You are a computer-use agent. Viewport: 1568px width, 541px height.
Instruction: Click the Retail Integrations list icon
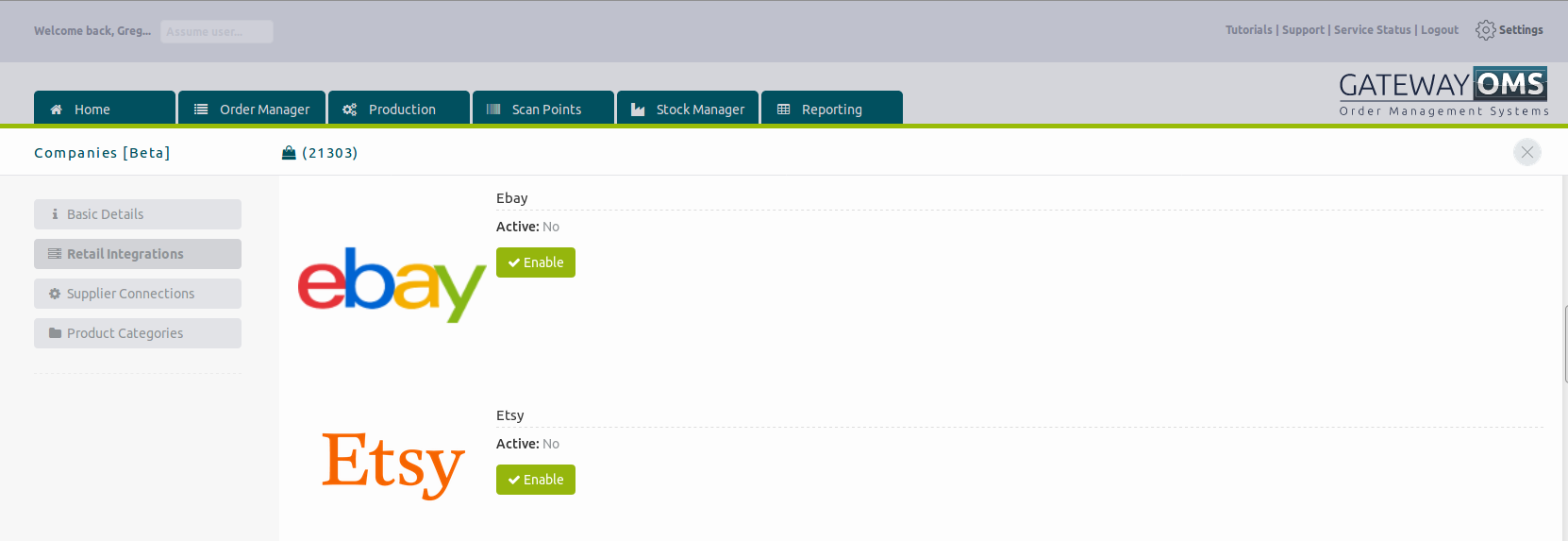coord(55,254)
